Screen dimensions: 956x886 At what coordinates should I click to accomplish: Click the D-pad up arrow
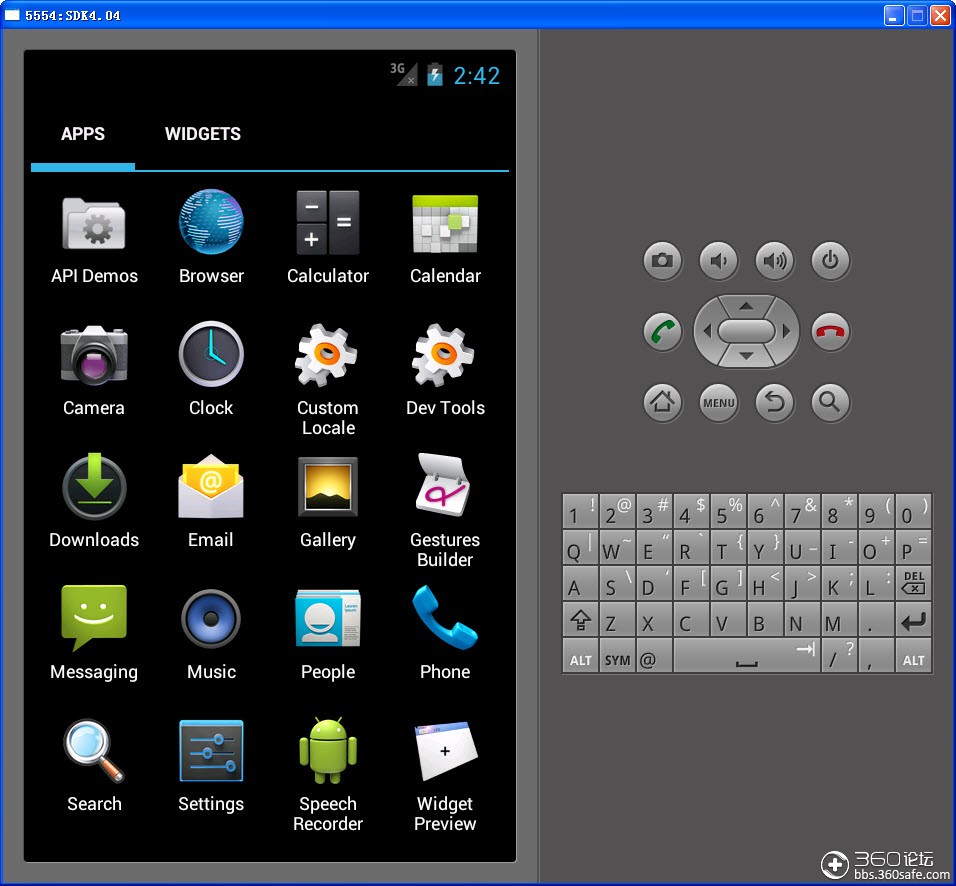point(746,306)
